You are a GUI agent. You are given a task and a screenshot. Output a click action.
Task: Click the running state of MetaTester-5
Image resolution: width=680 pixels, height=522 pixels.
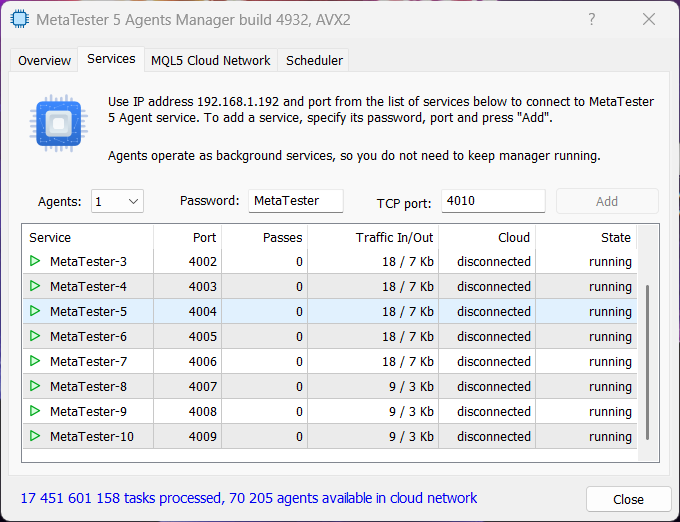pyautogui.click(x=610, y=312)
